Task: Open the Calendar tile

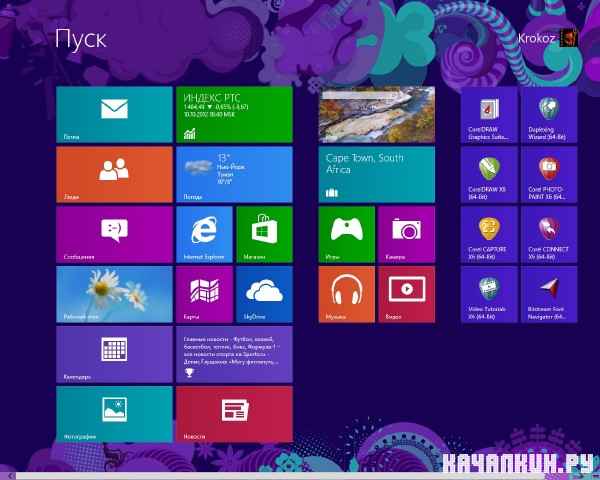Action: 114,354
